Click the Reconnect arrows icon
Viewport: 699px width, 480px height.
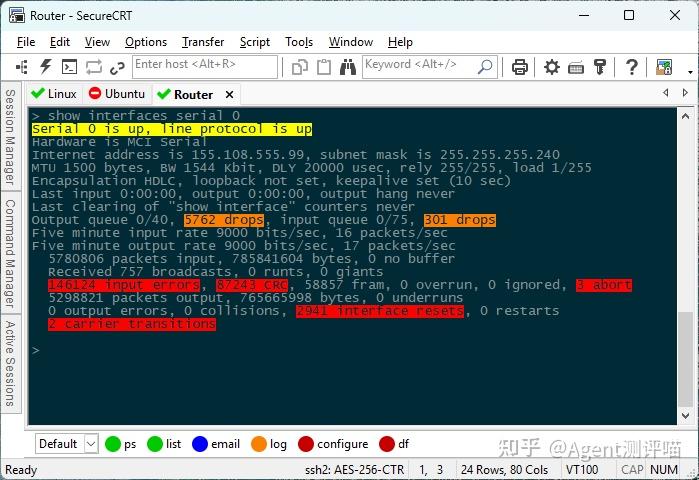tap(94, 67)
